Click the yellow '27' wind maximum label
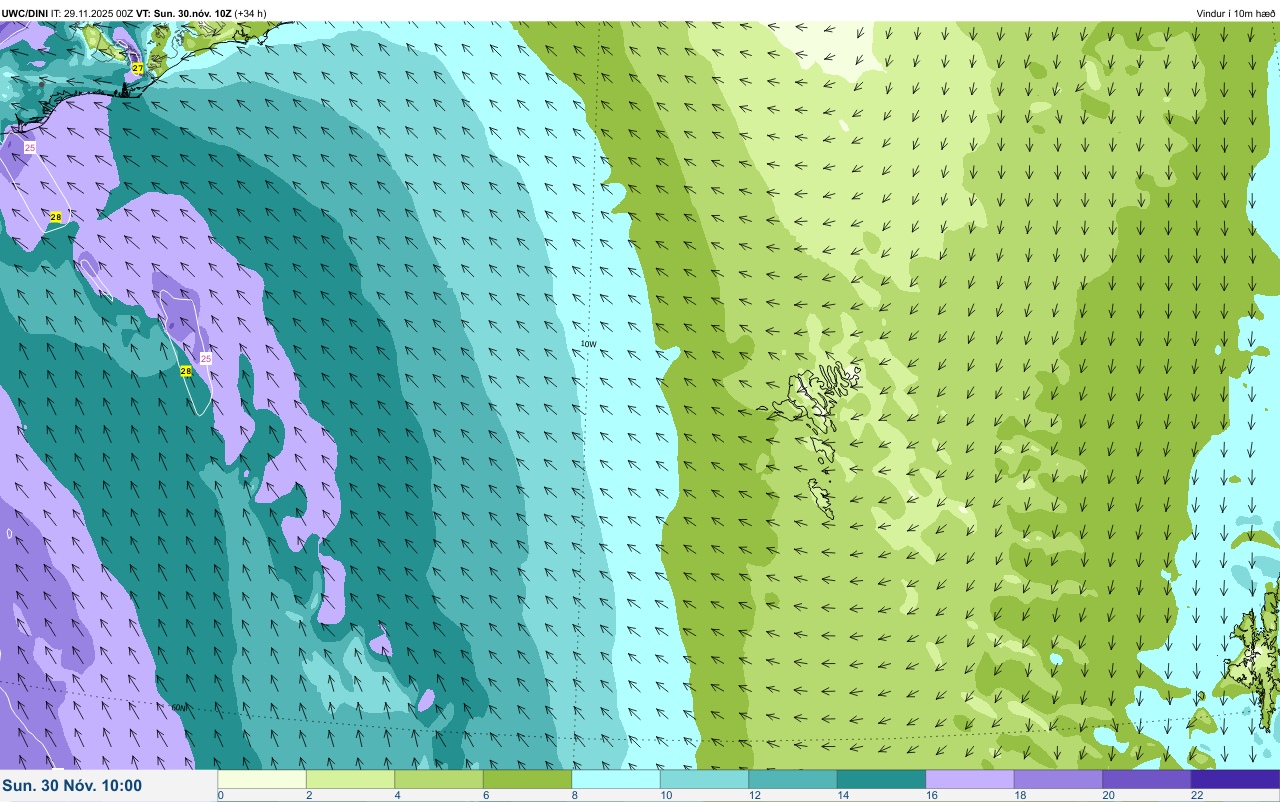Screen dimensions: 1280x802 click(138, 68)
